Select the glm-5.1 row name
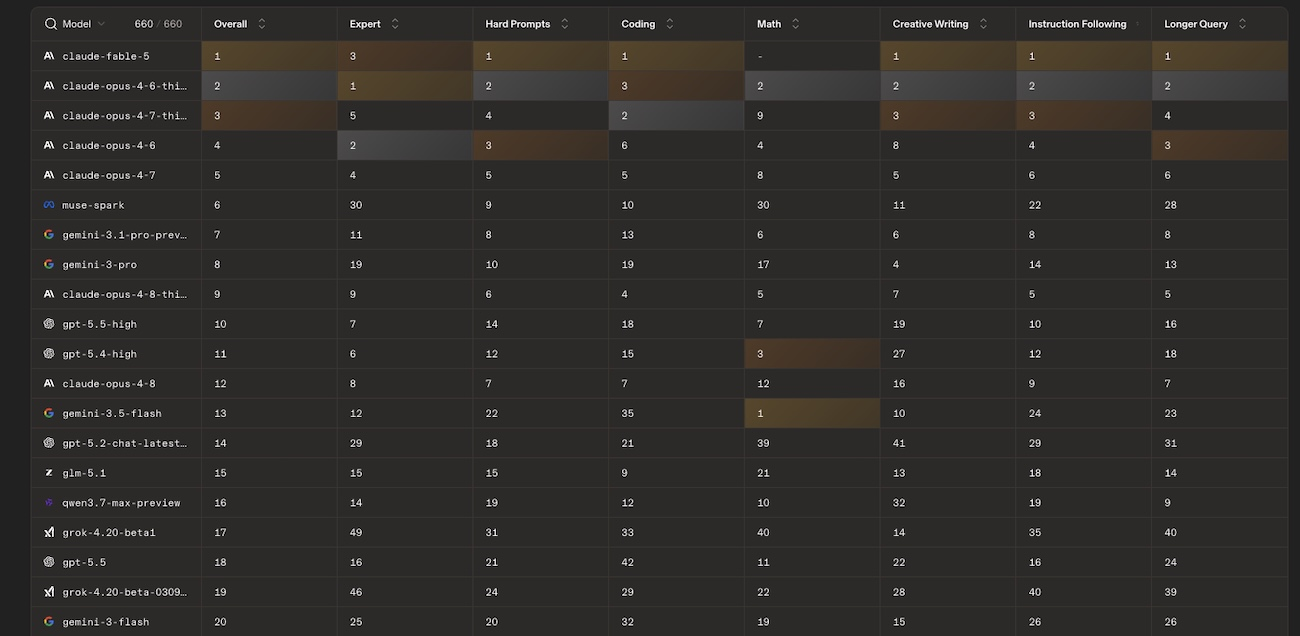 pos(84,473)
